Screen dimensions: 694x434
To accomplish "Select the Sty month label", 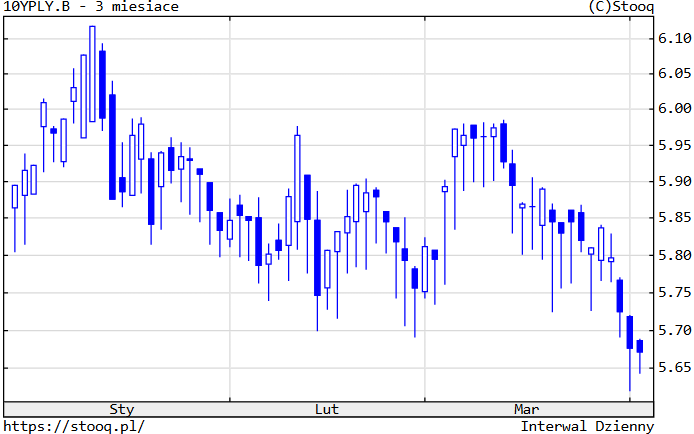I will pyautogui.click(x=121, y=409).
